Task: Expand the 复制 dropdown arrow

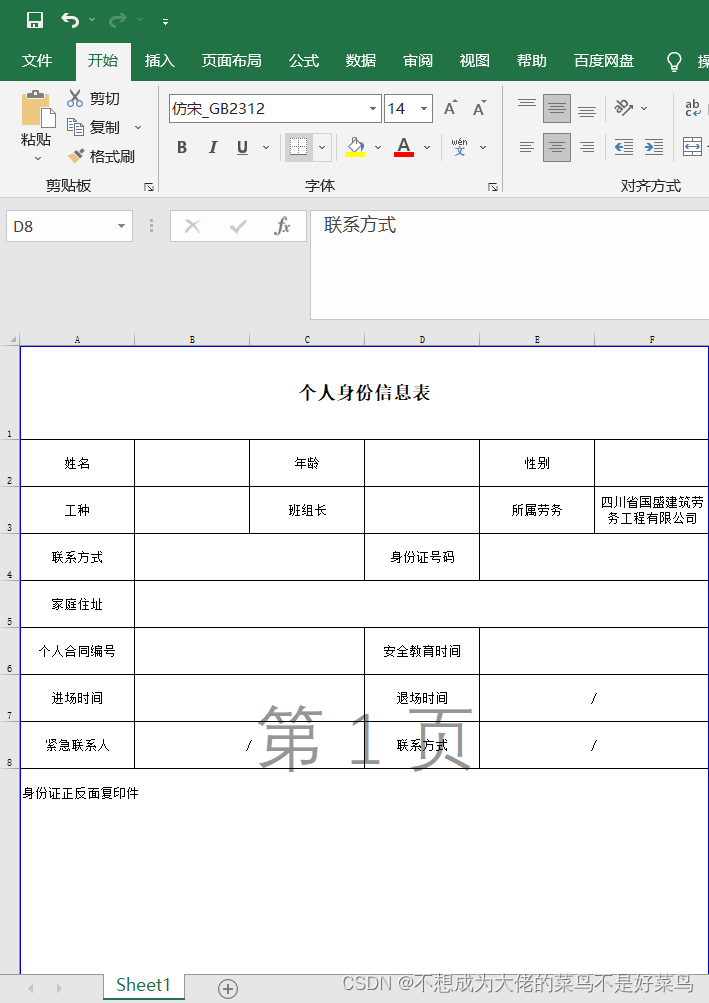Action: coord(138,128)
